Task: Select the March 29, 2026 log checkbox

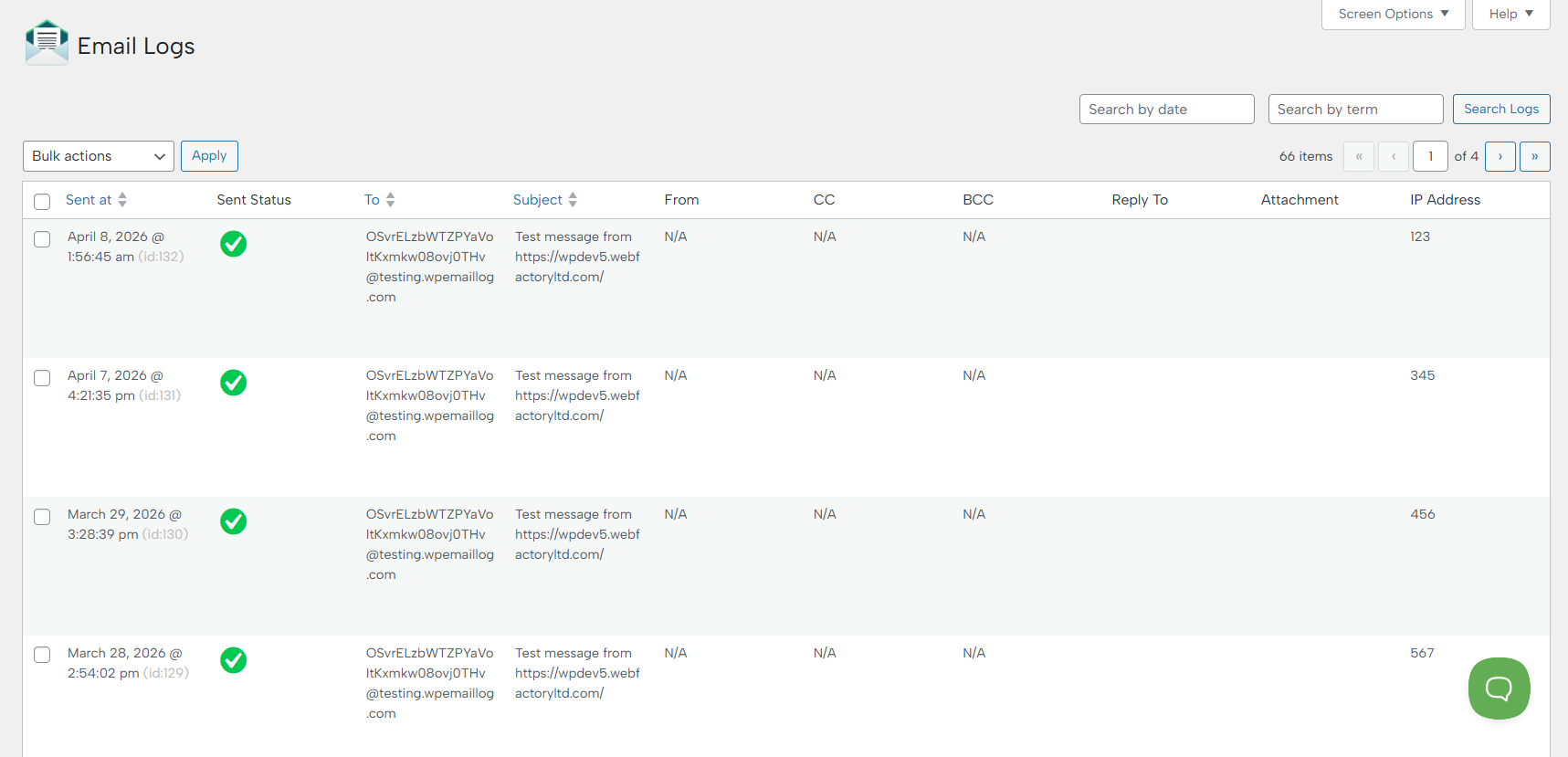Action: 42,517
